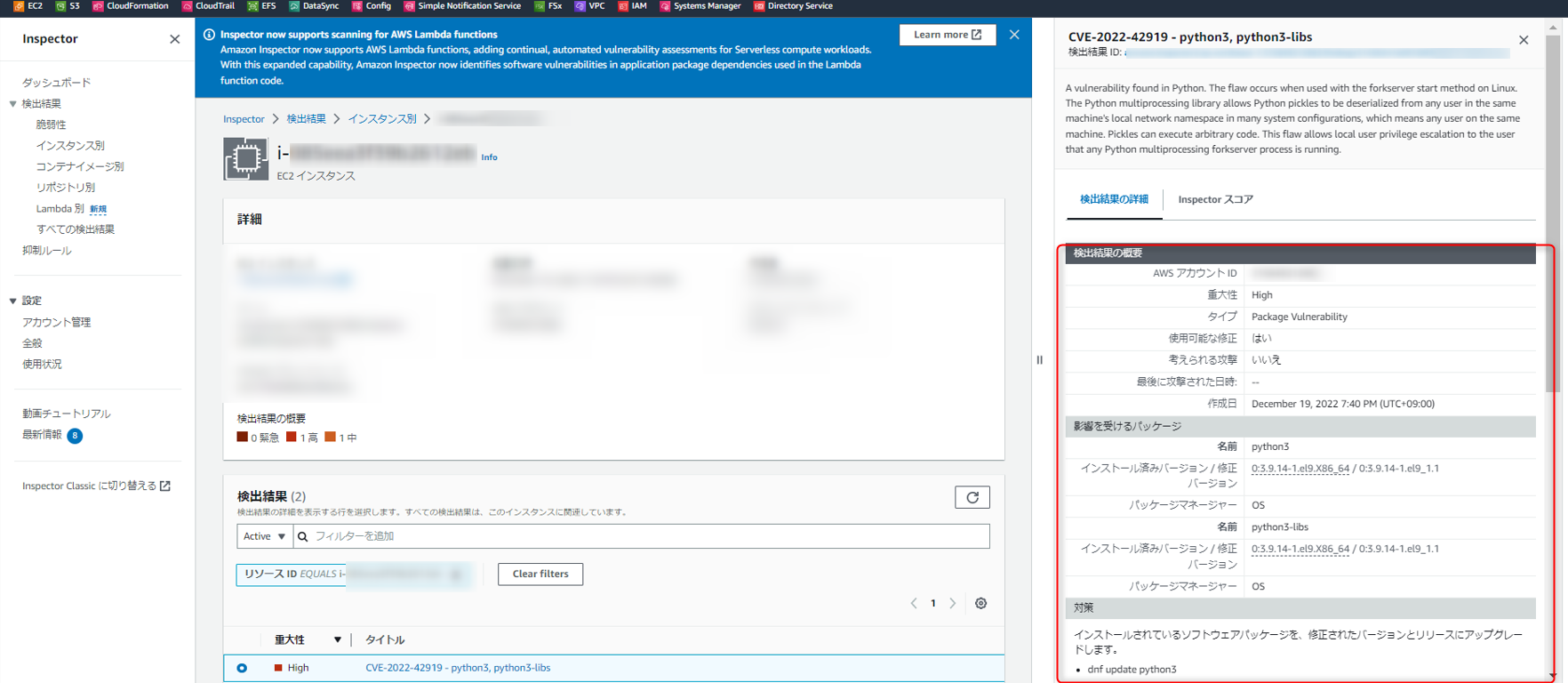1568x683 pixels.
Task: Open the VPC service shortcut
Action: coord(589,6)
